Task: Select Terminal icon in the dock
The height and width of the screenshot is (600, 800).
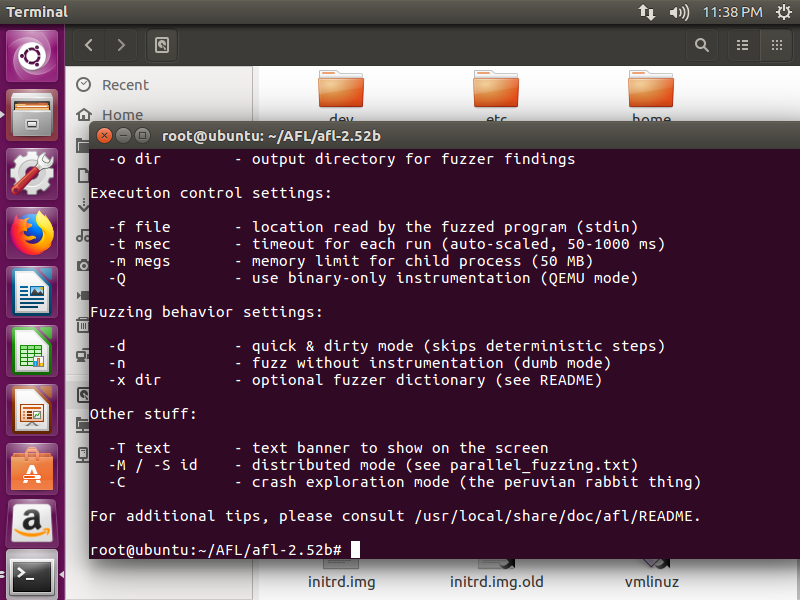Action: 32,575
